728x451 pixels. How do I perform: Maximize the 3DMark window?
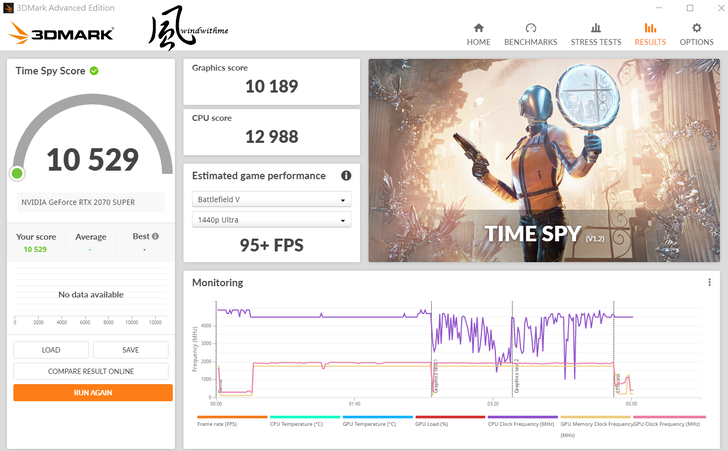click(690, 8)
